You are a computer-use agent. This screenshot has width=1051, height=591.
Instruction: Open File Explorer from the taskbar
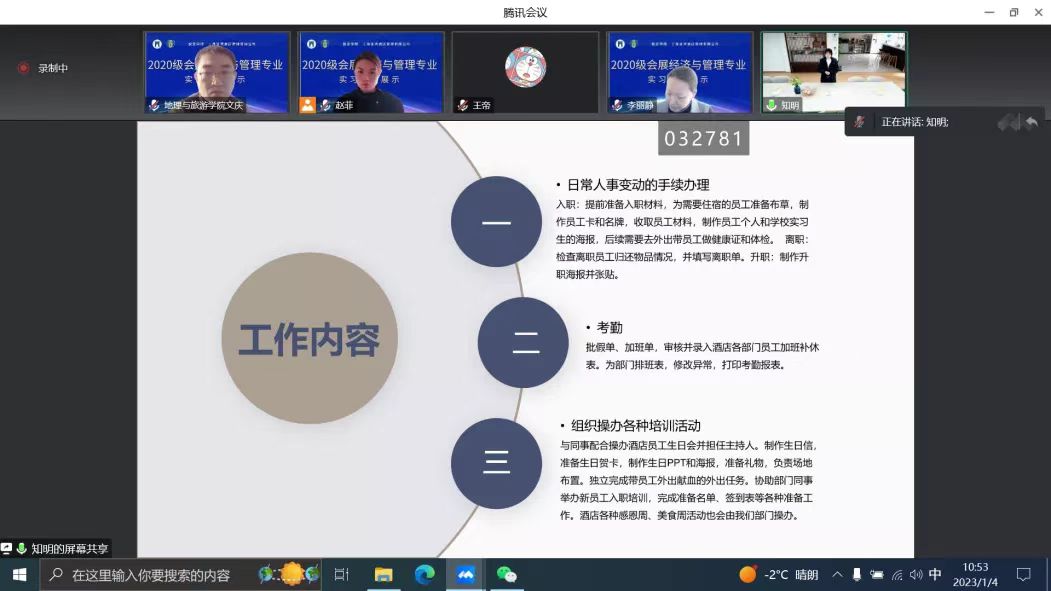coord(383,575)
